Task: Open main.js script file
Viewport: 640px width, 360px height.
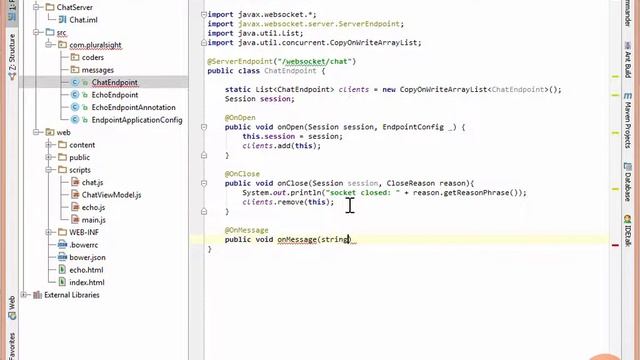Action: [x=93, y=220]
